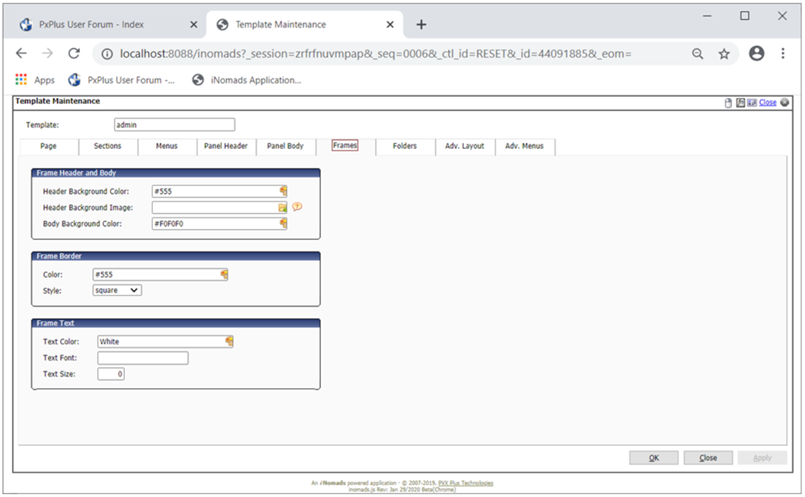The image size is (805, 497).
Task: Click image browse icon for Header Background Image
Action: (x=283, y=208)
